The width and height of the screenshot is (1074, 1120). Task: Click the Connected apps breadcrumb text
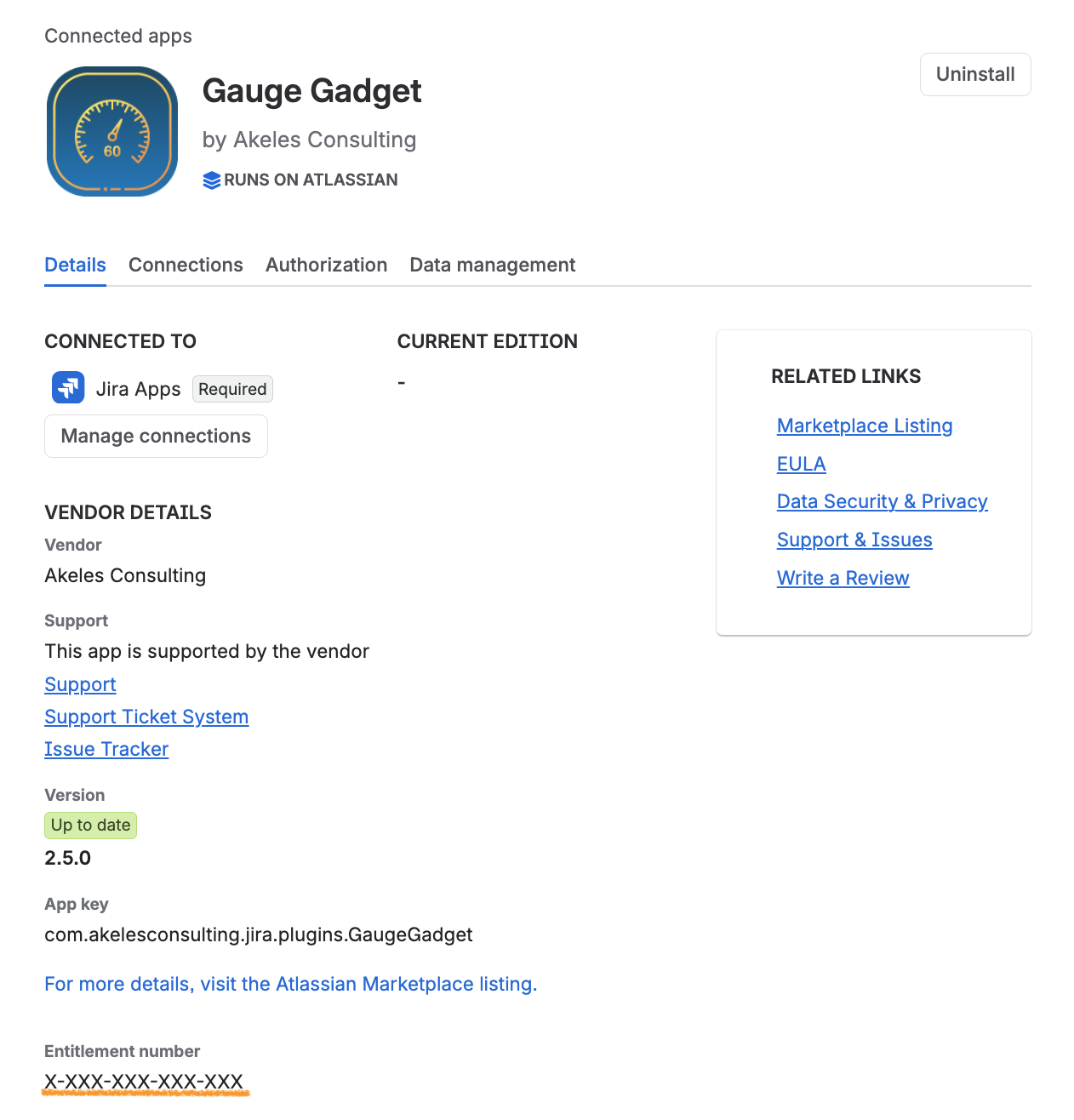118,36
